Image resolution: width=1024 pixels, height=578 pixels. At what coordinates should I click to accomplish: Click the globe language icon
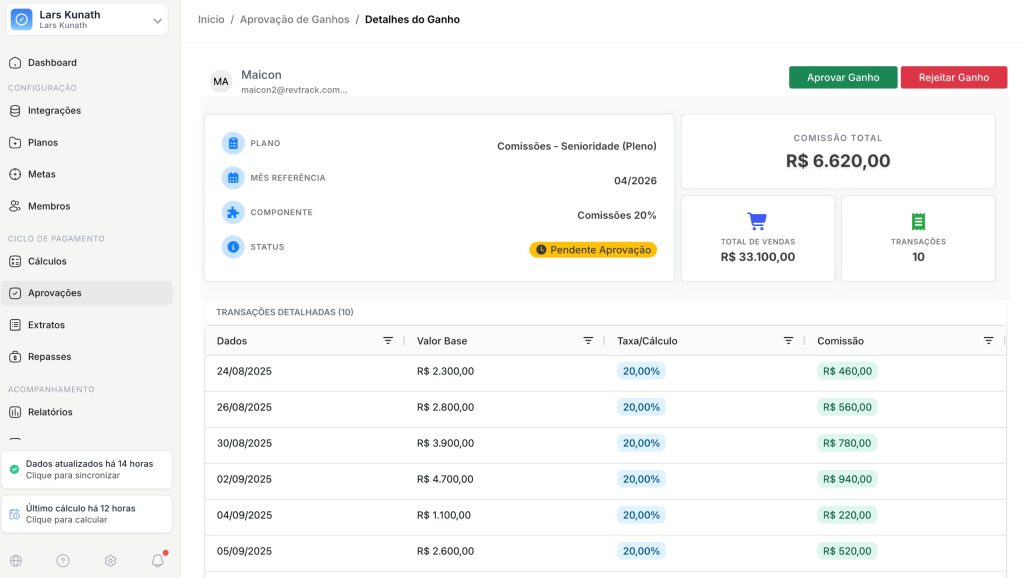click(15, 561)
